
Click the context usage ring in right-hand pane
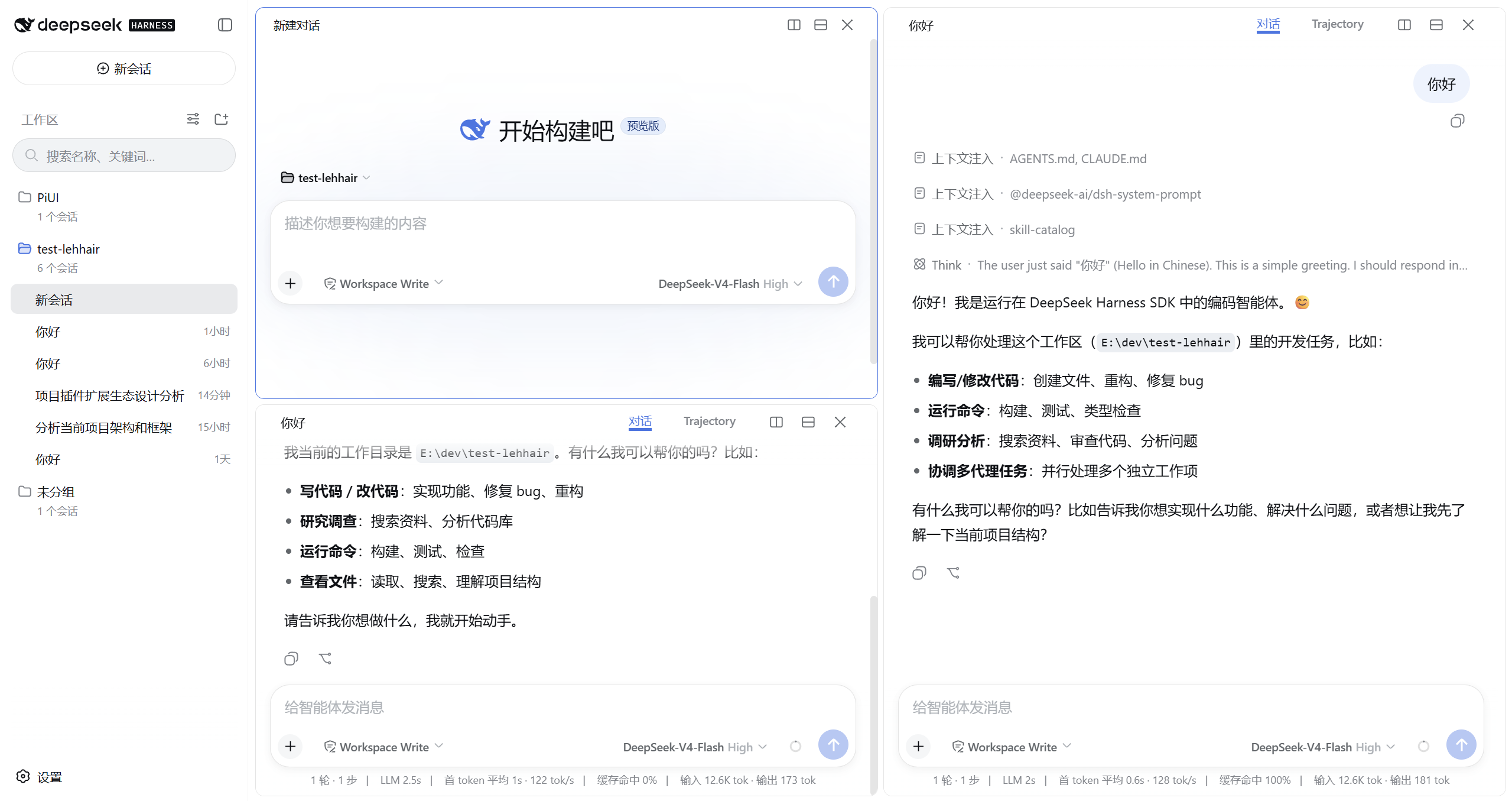click(1423, 747)
